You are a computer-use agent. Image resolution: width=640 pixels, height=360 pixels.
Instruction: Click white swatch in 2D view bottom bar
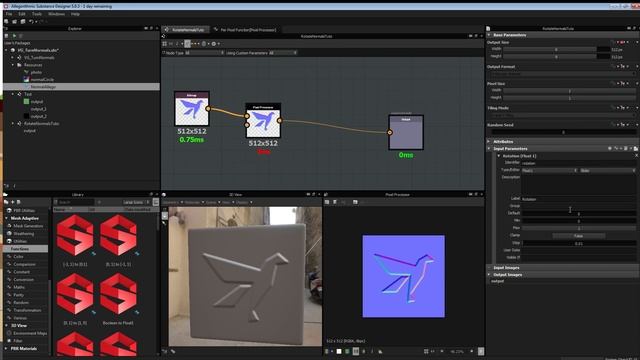[339, 351]
